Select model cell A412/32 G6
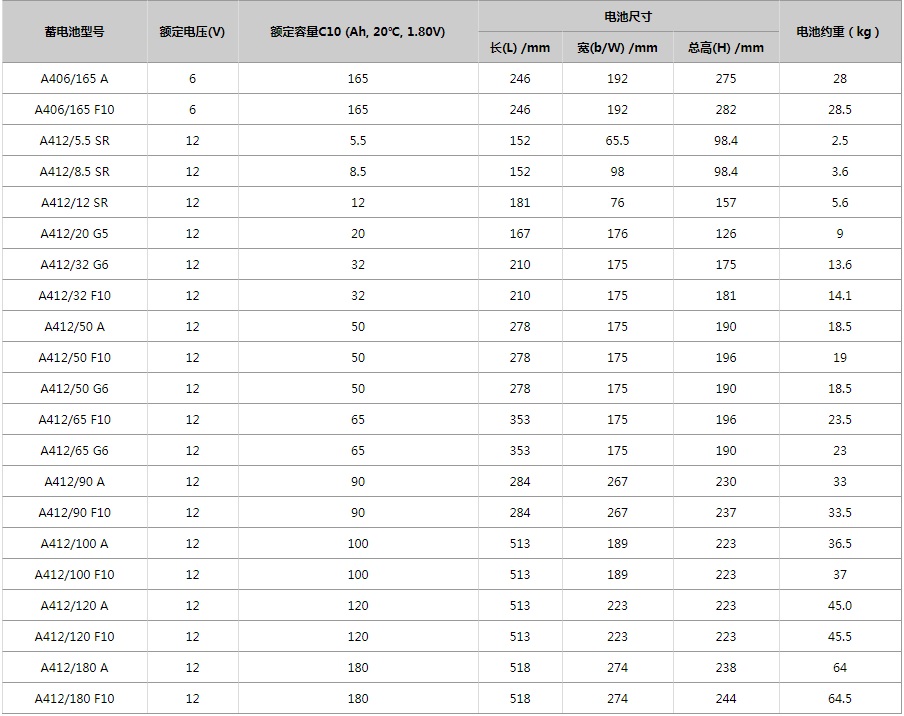 74,265
